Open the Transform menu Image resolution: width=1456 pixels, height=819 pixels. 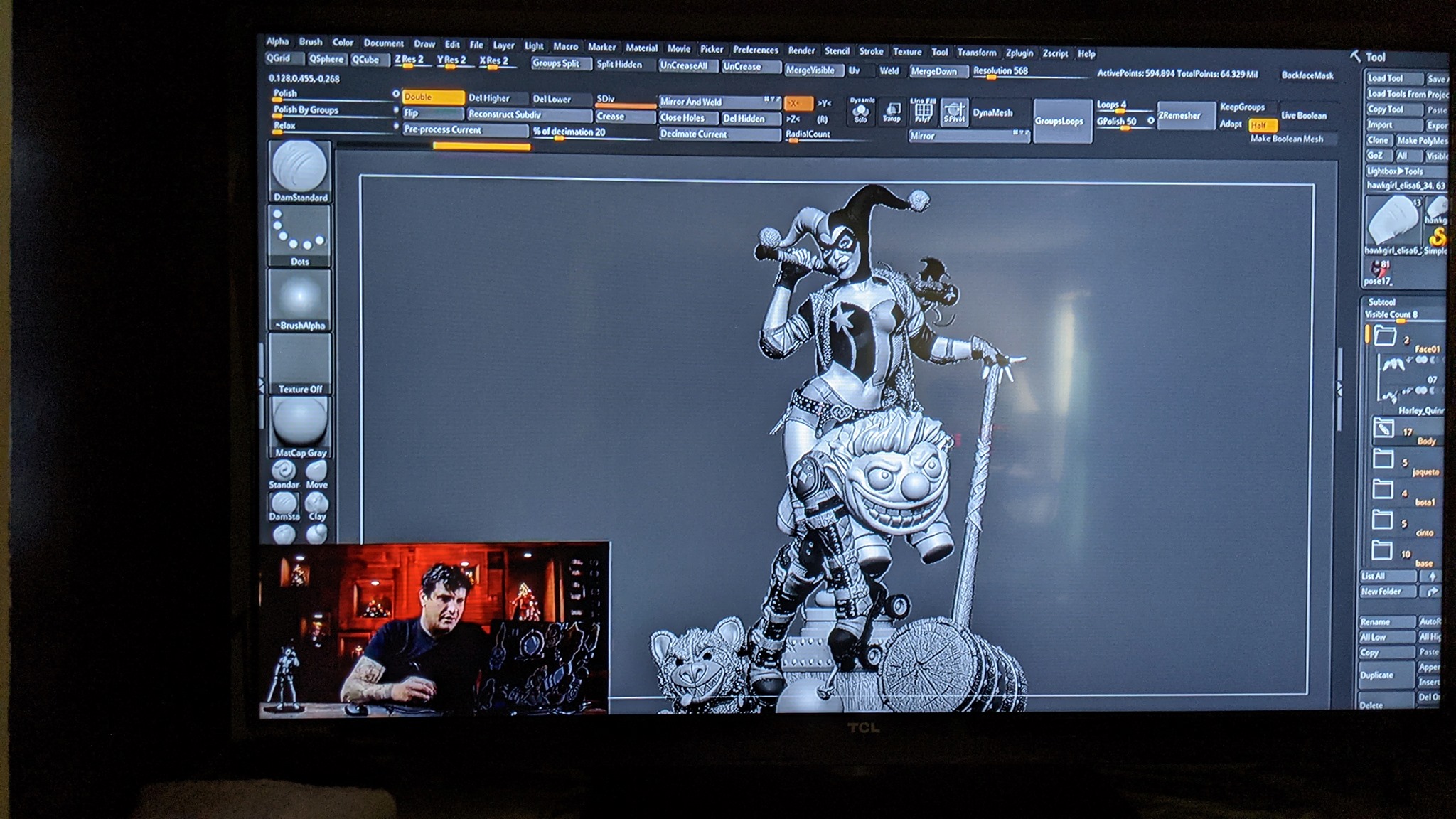(x=977, y=52)
